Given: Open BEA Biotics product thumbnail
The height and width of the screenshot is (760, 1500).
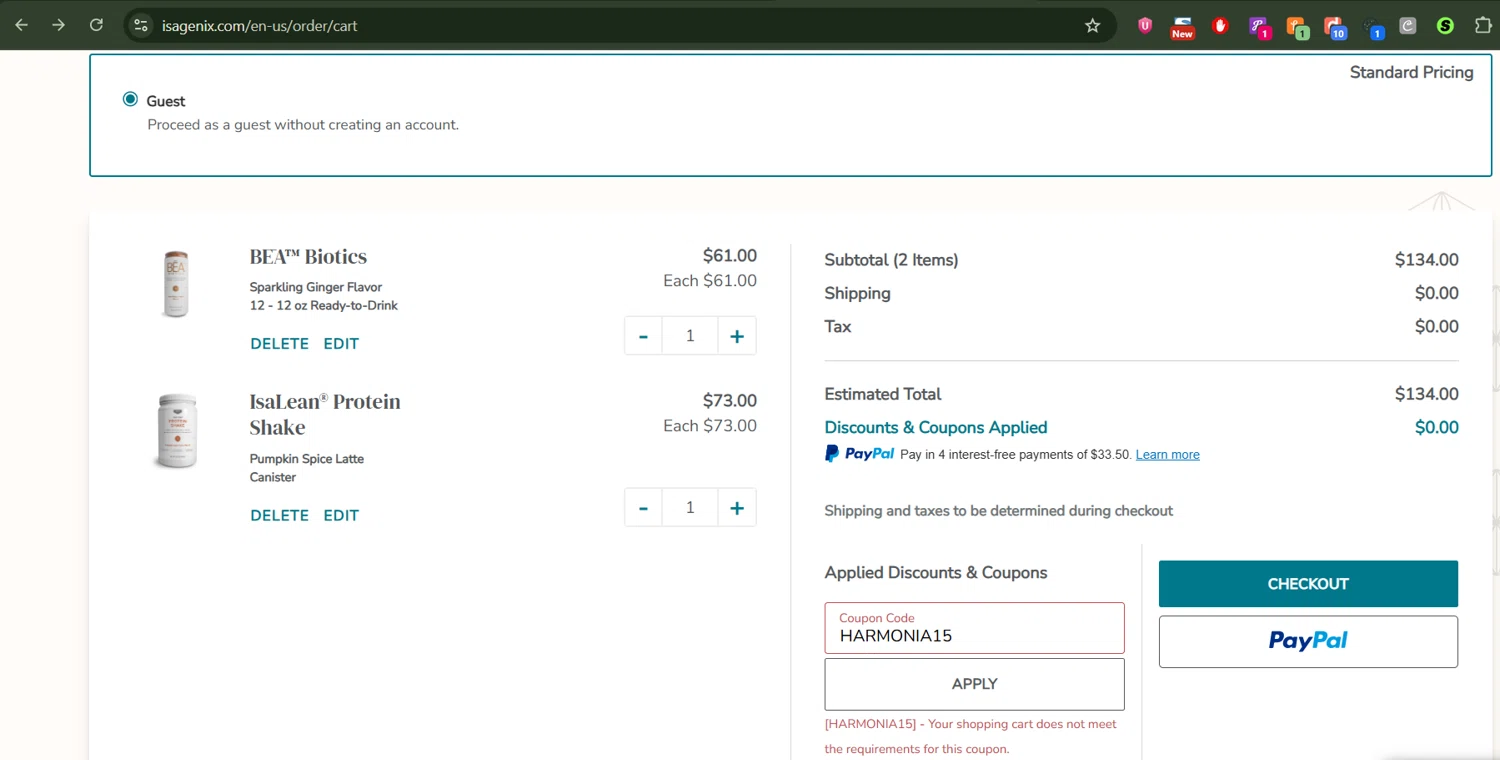Looking at the screenshot, I should pyautogui.click(x=176, y=284).
